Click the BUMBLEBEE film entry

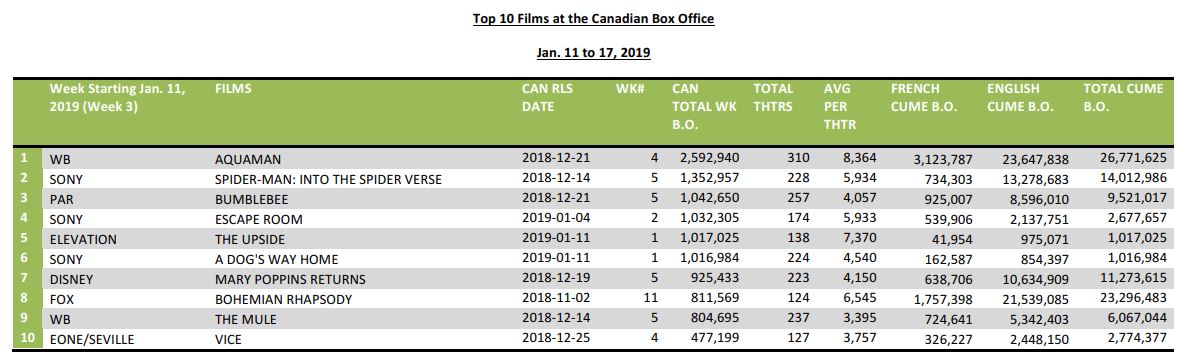[252, 200]
